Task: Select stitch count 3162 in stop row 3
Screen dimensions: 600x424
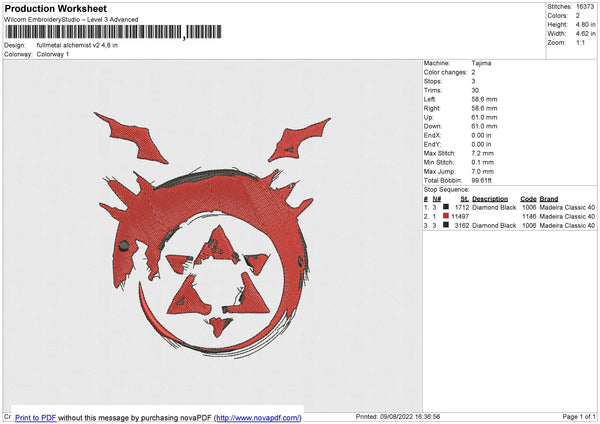Action: (x=462, y=226)
